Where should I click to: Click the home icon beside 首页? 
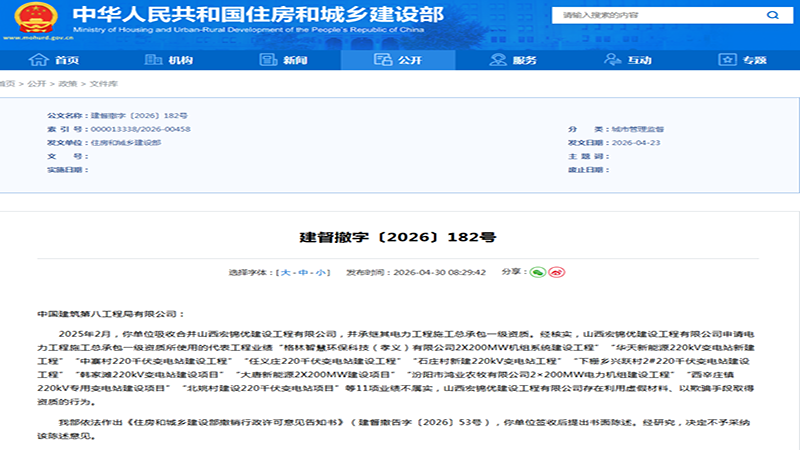coord(38,60)
